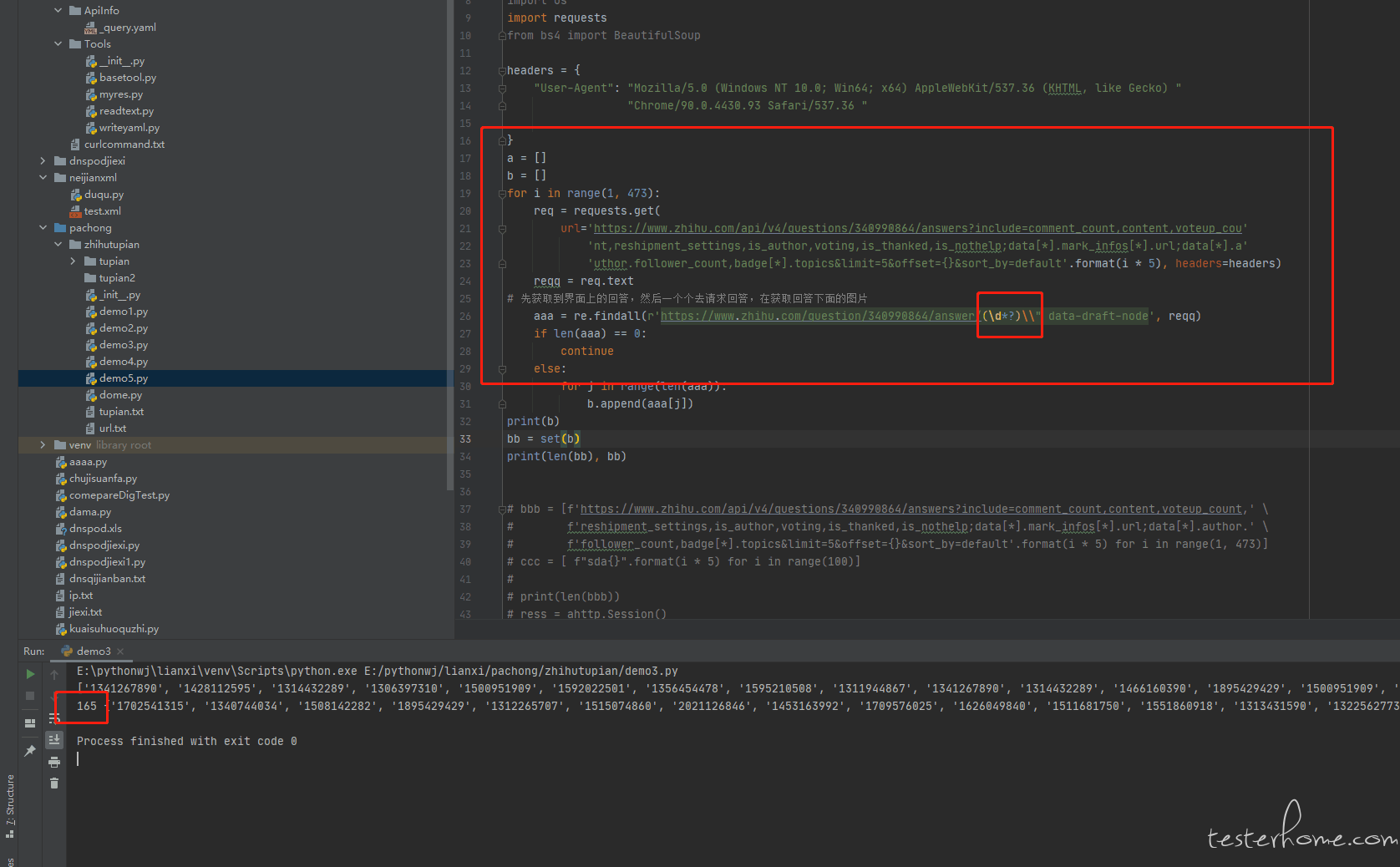Click the kuaisuhuoquzhi.py file icon

pyautogui.click(x=61, y=629)
